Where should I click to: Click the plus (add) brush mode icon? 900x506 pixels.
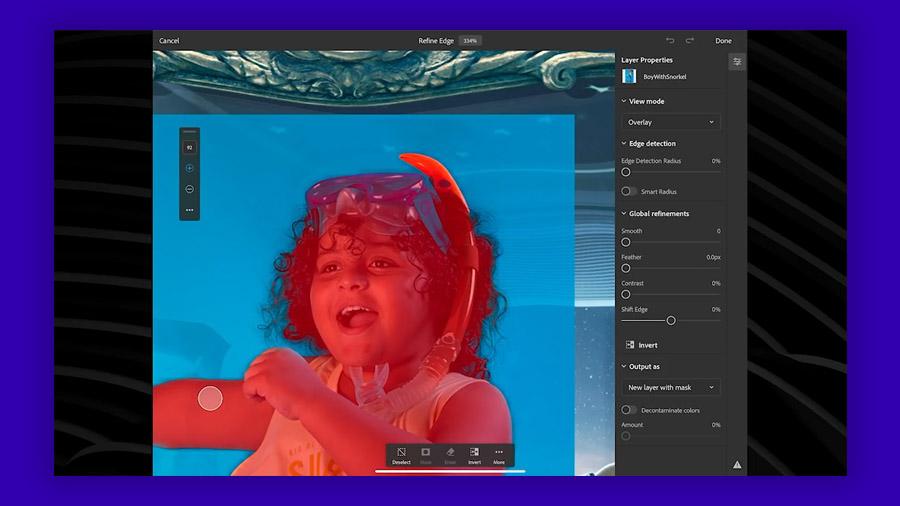tap(189, 168)
